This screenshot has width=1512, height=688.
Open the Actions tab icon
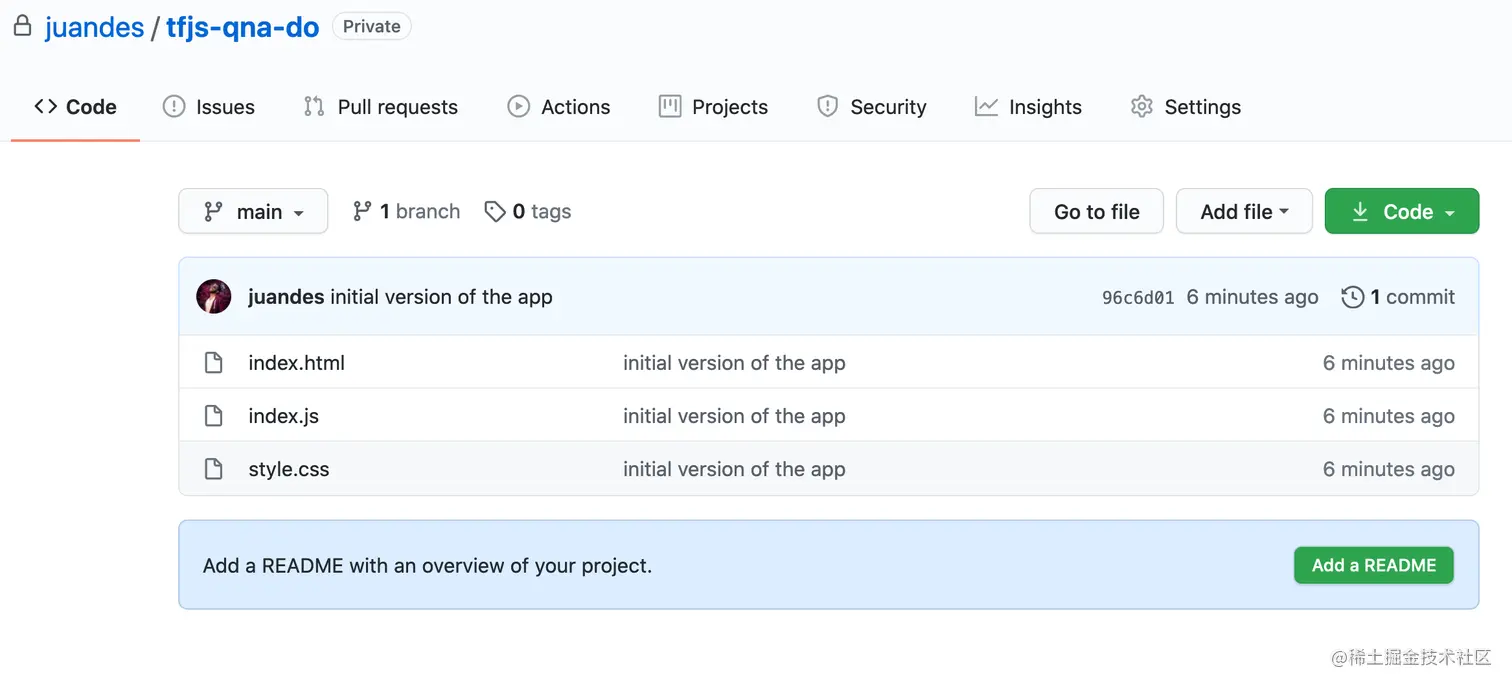coord(519,106)
